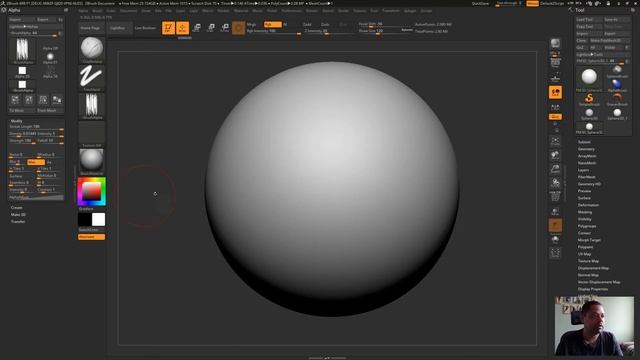Screen dimensions: 640x360
Task: Click the round orange-brown icon beside Mrgb
Action: [x=238, y=28]
